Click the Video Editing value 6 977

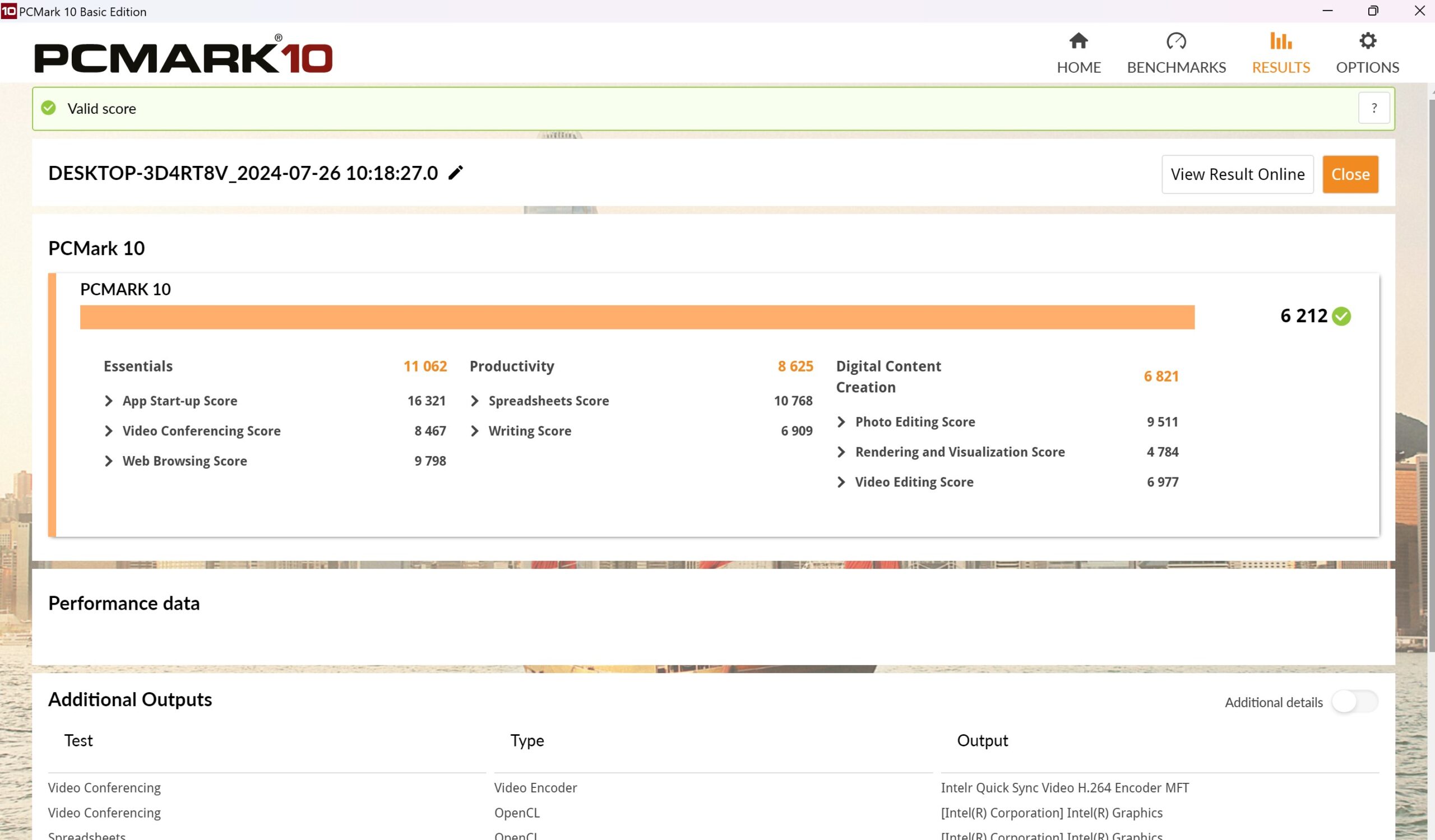[x=1162, y=482]
